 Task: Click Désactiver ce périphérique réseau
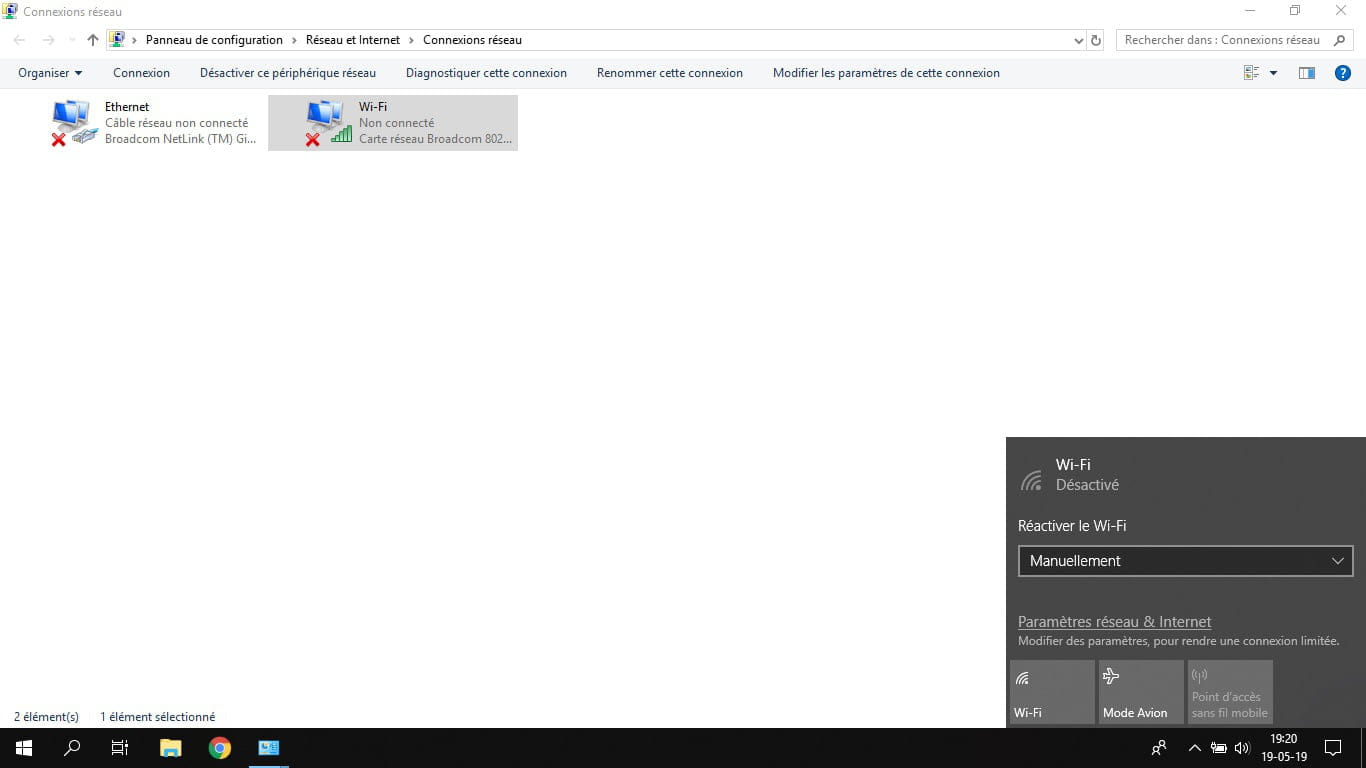point(288,73)
